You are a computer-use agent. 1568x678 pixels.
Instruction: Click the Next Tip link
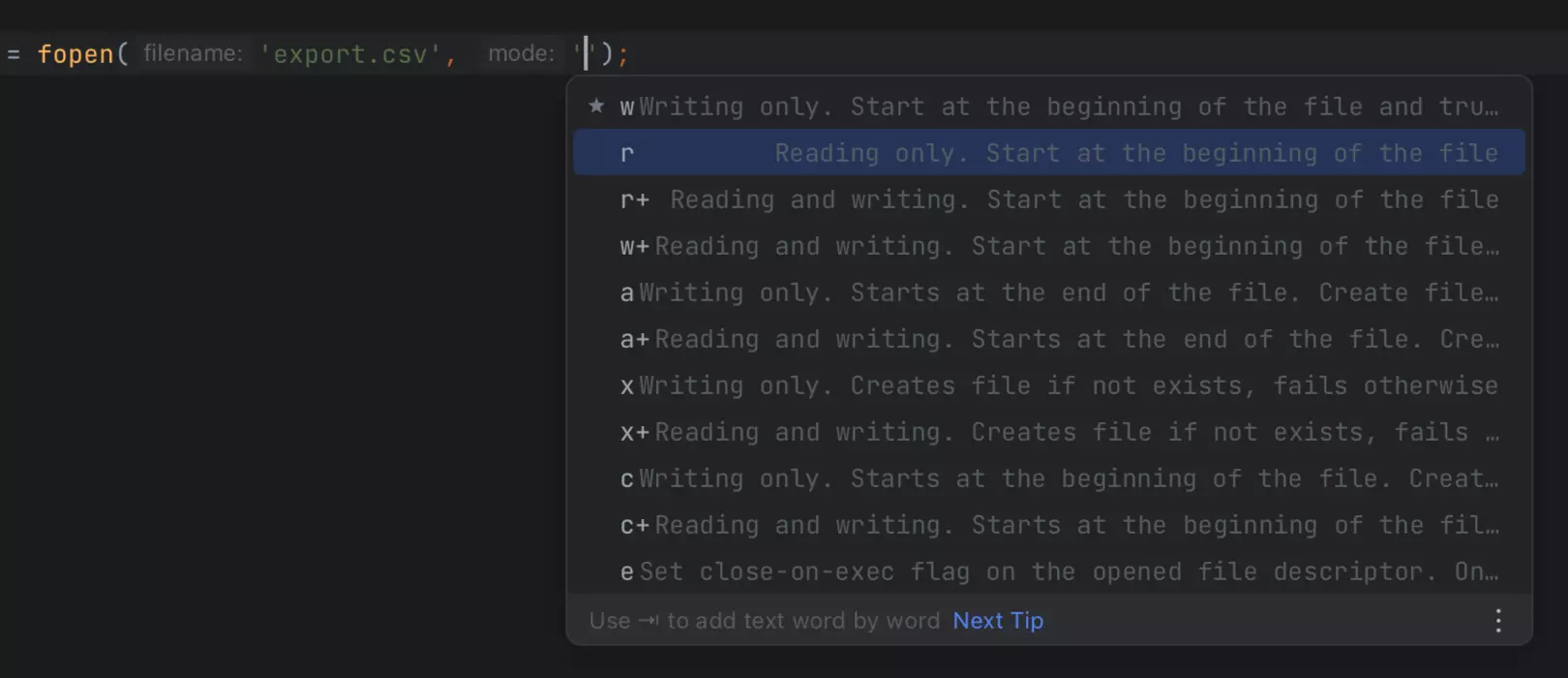998,621
